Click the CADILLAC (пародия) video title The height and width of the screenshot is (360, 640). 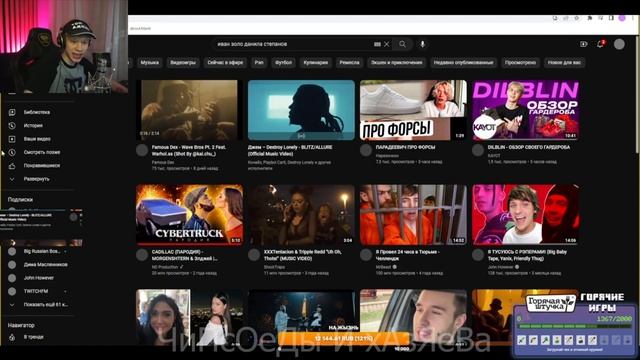point(184,256)
